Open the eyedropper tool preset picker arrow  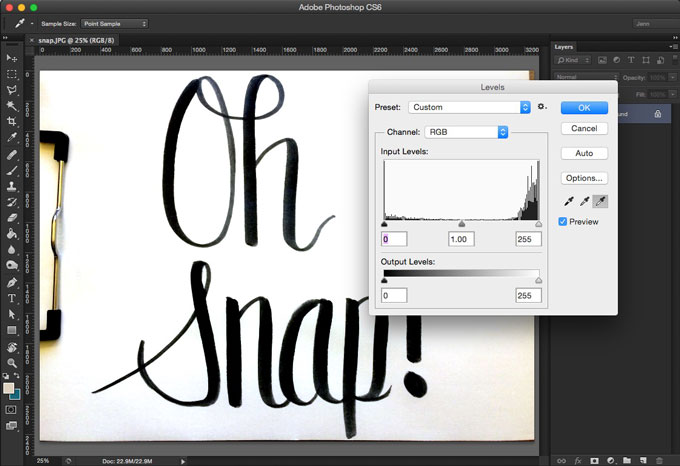coord(32,23)
